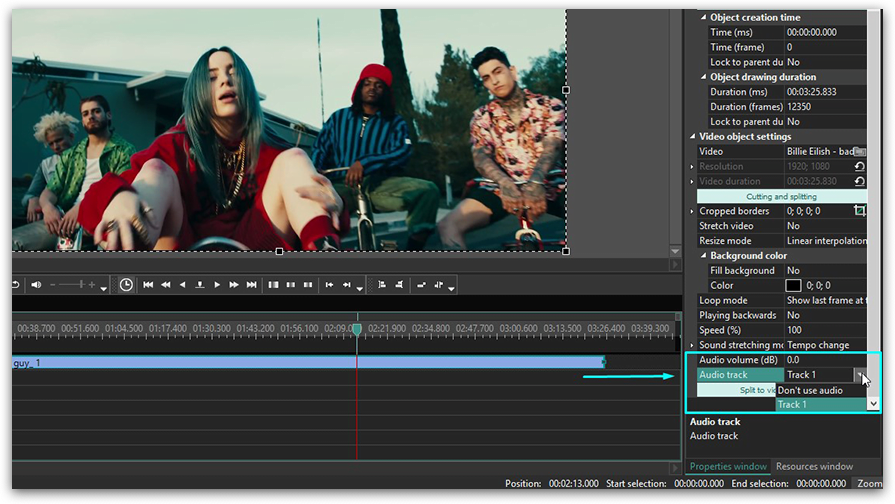Screen dimensions: 895x504
Task: Collapse the Video object settings section
Action: point(692,136)
